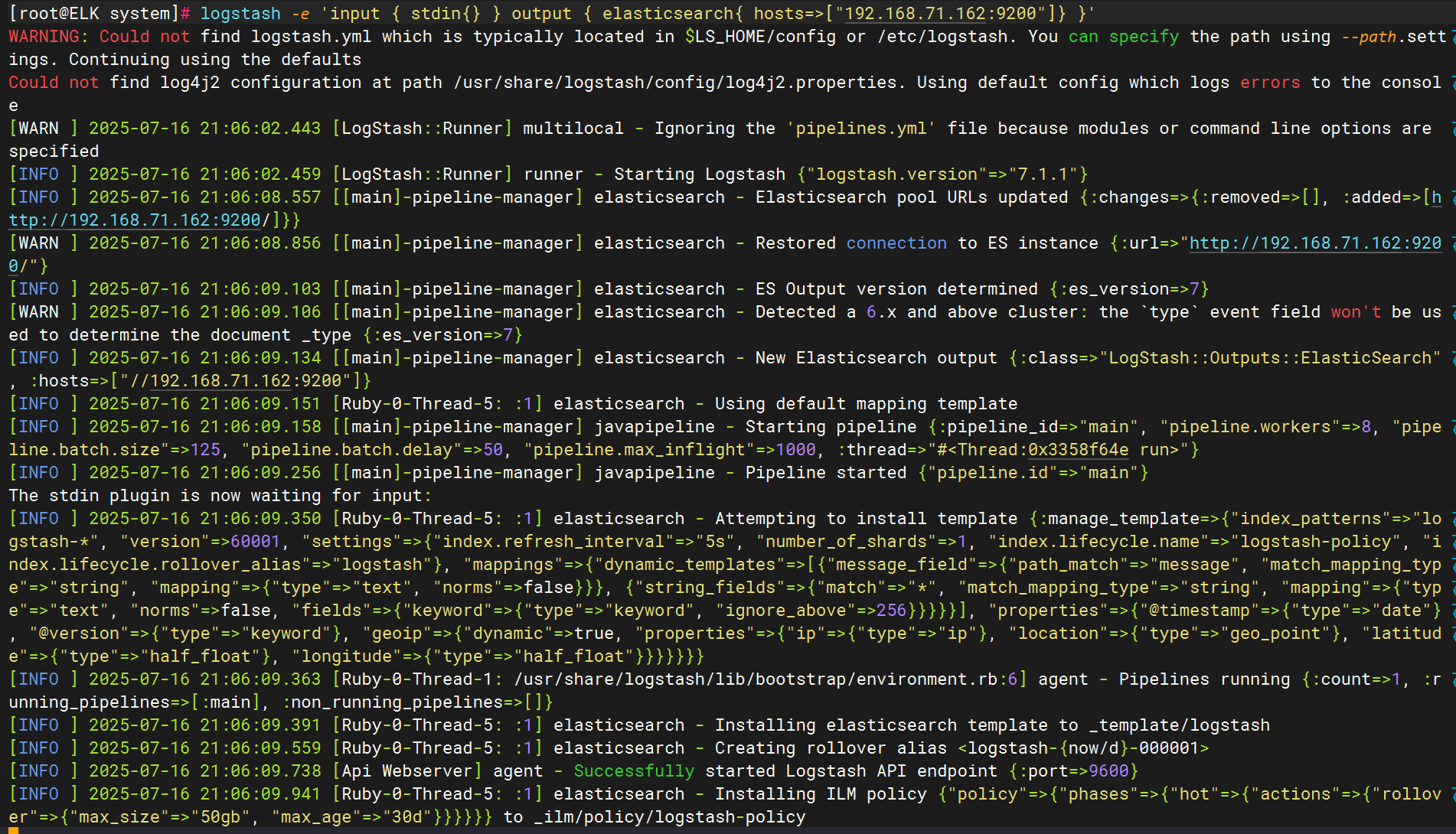Click the 'logstash' command word after the prompt
This screenshot has width=1456, height=834.
pos(241,14)
